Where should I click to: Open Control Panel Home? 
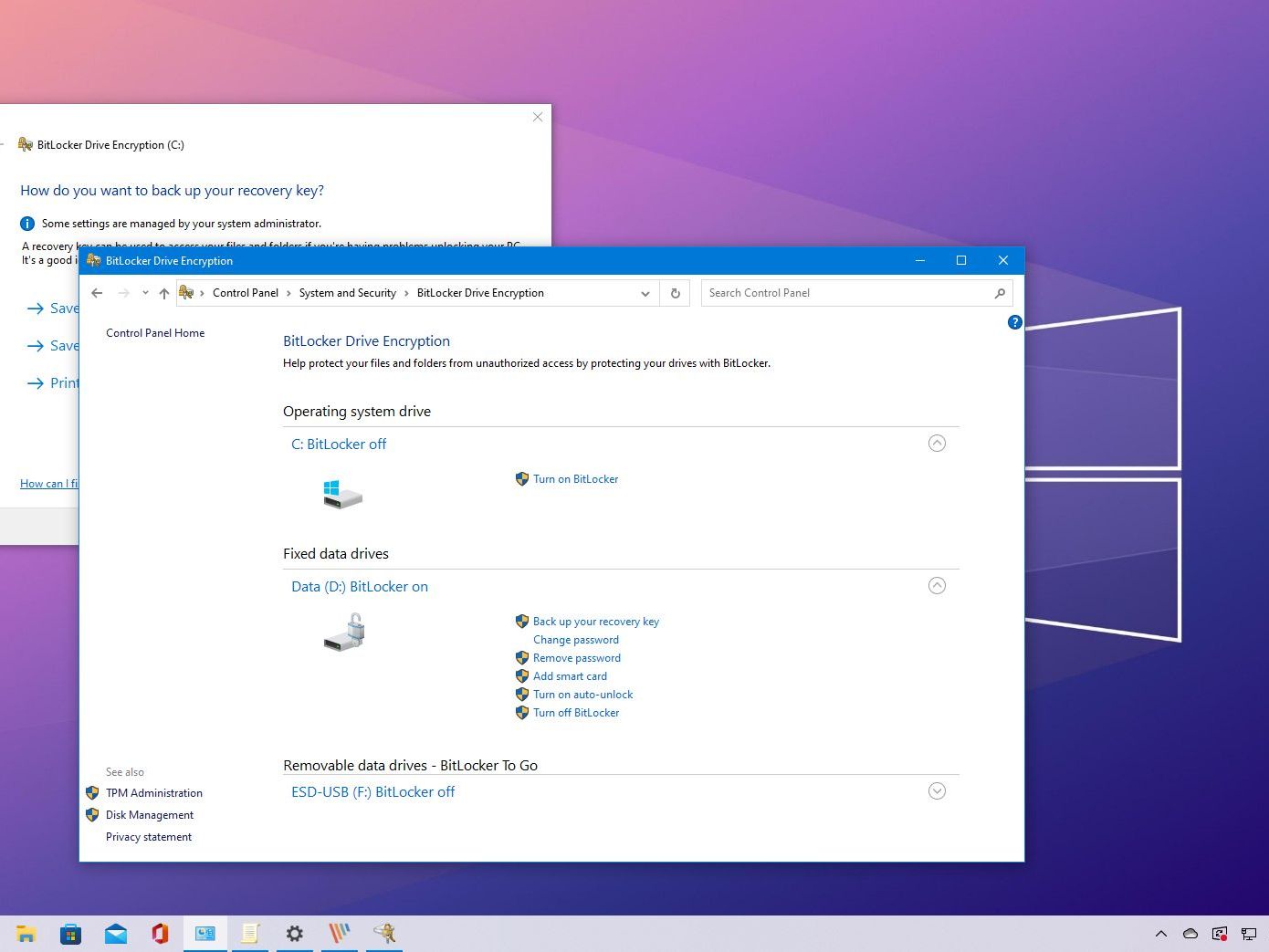tap(155, 333)
